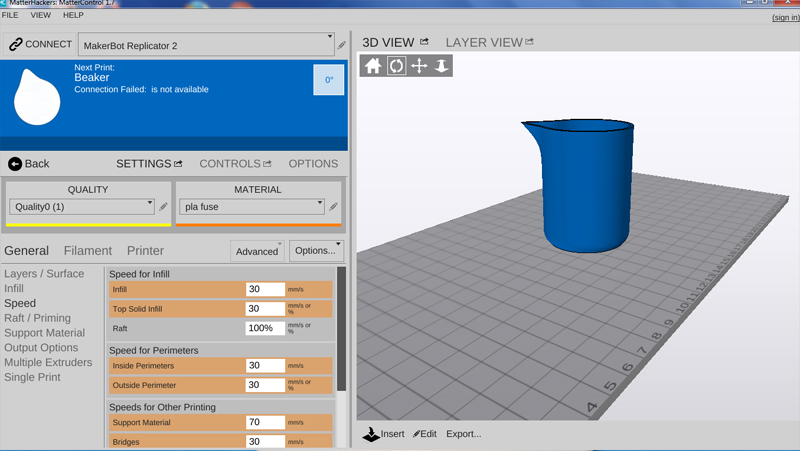
Task: Click the Top Solid Infill speed field
Action: point(265,309)
